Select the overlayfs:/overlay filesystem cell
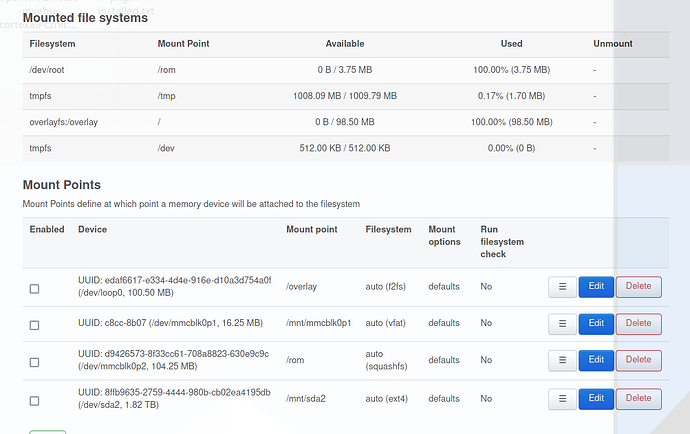Image resolution: width=690 pixels, height=434 pixels. pos(63,122)
